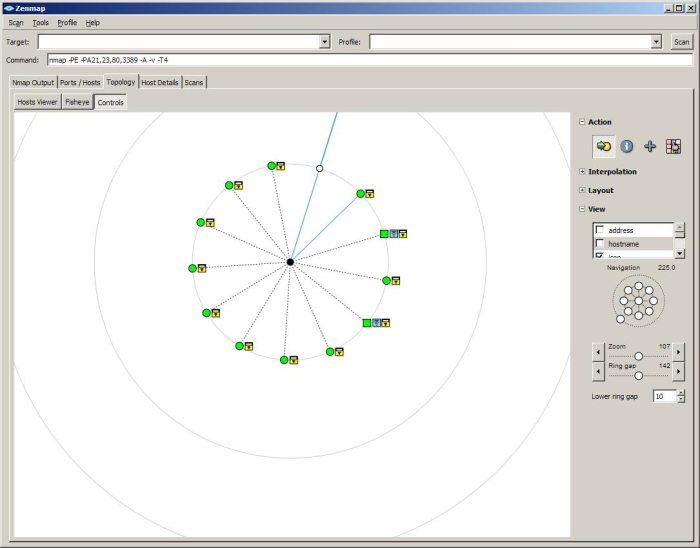This screenshot has width=700, height=548.
Task: Switch to the Scans tab
Action: [194, 83]
